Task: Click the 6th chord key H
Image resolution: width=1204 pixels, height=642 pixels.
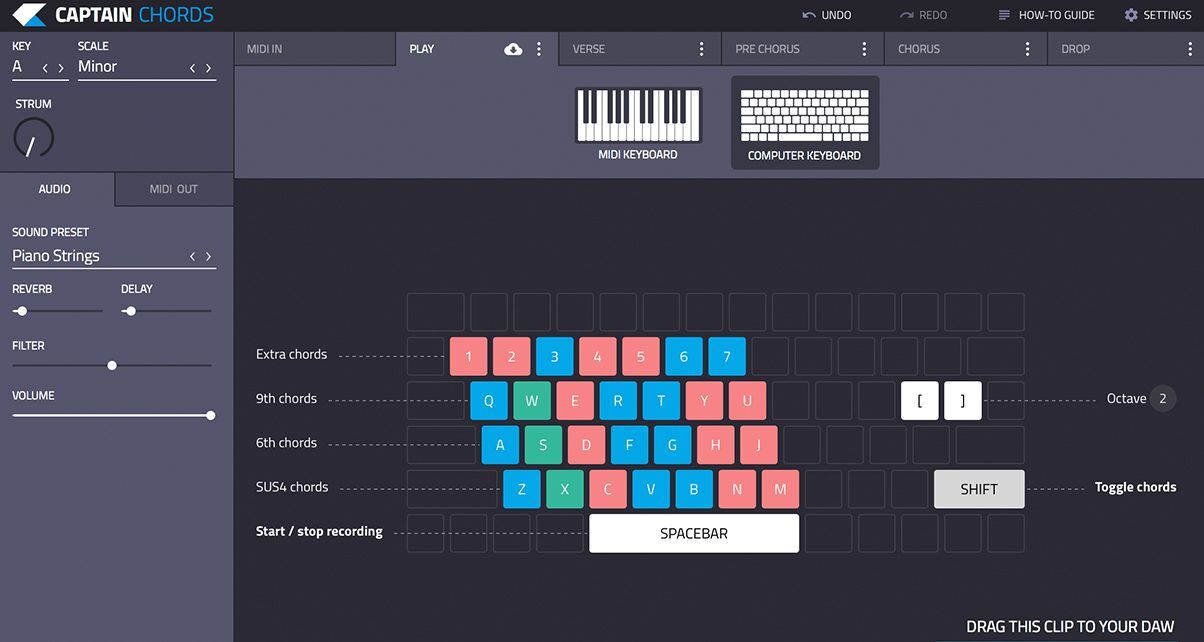Action: (x=715, y=445)
